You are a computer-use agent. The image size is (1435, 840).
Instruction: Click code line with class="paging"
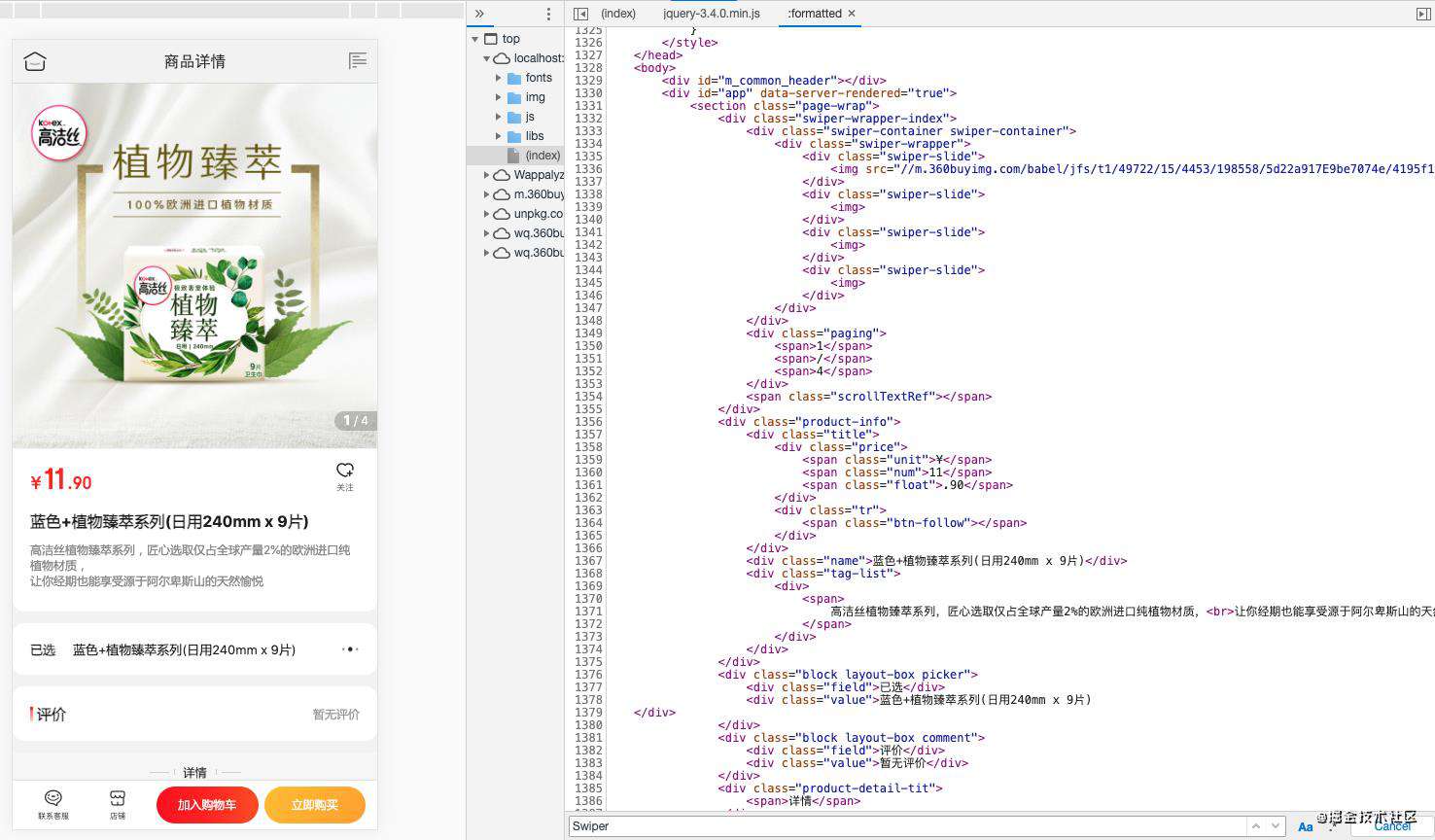[x=817, y=333]
